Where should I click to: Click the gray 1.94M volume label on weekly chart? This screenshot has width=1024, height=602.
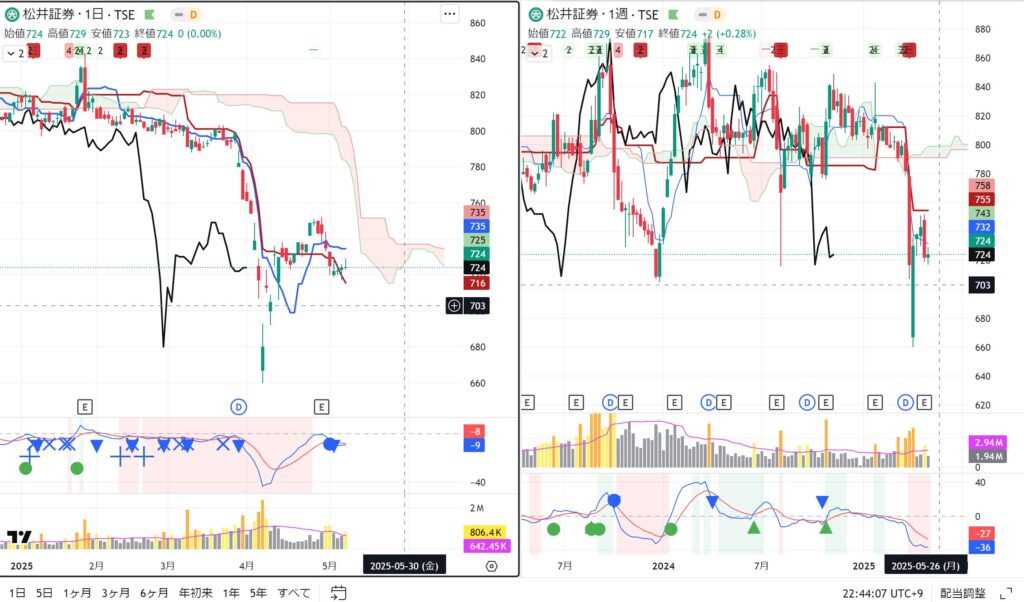click(988, 456)
